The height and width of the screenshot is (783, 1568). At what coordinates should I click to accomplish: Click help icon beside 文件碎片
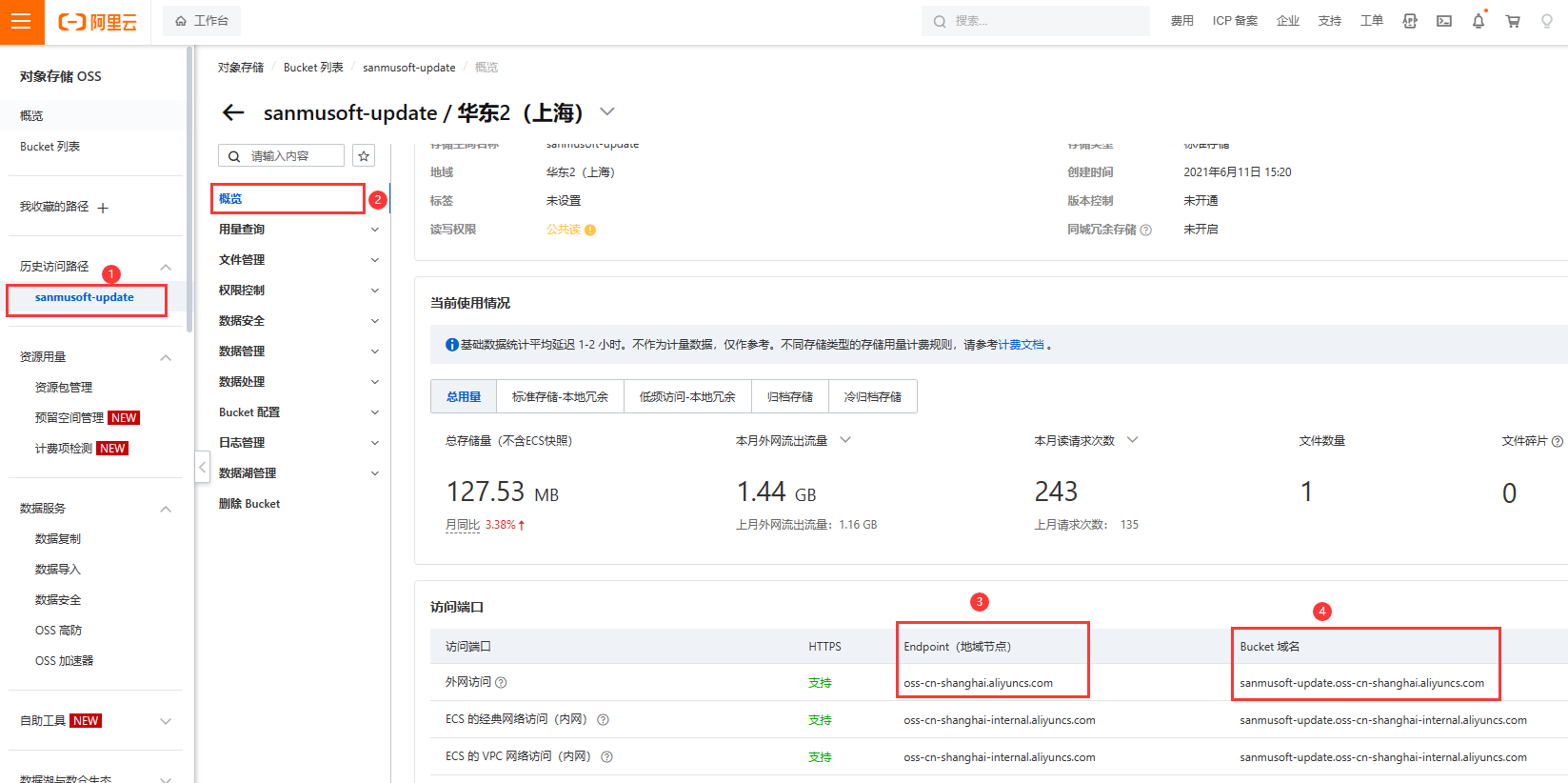click(1558, 441)
